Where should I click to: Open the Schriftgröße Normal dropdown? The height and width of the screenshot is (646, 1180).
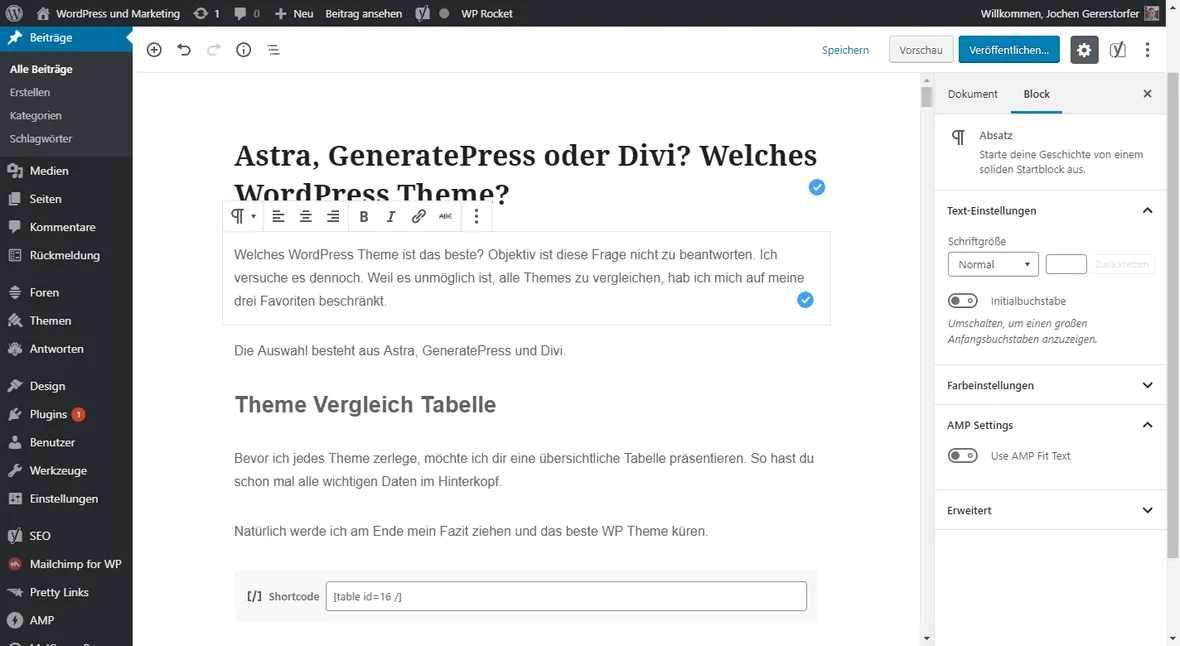[x=993, y=264]
